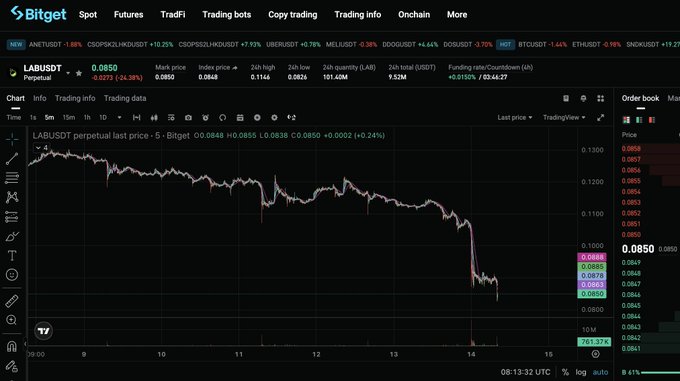Select the 1h time interval

coord(87,117)
